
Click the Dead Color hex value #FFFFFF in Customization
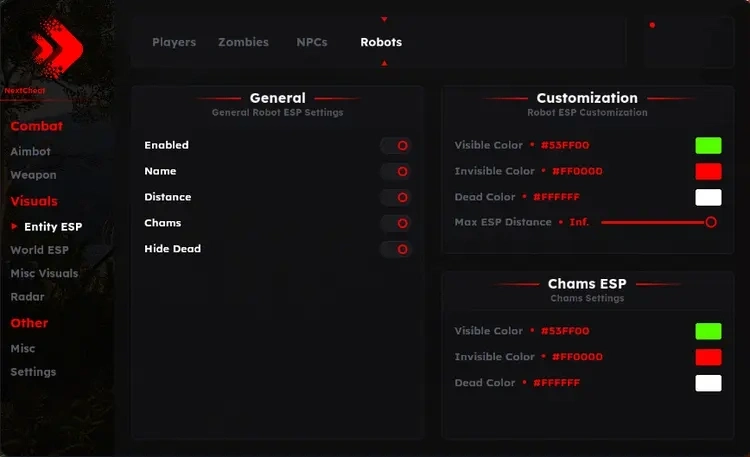pyautogui.click(x=556, y=197)
